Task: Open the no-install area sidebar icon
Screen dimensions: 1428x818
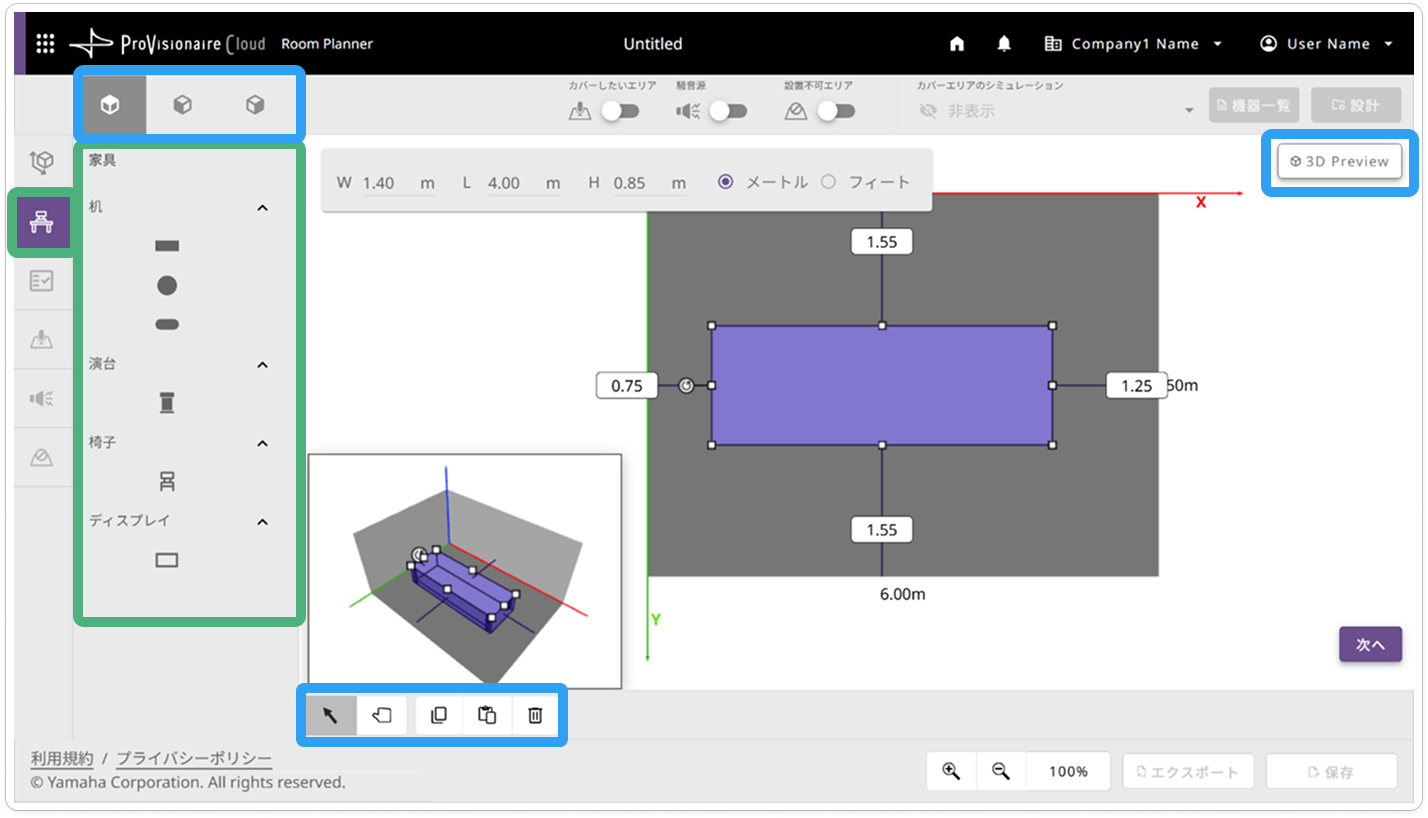Action: click(x=41, y=458)
